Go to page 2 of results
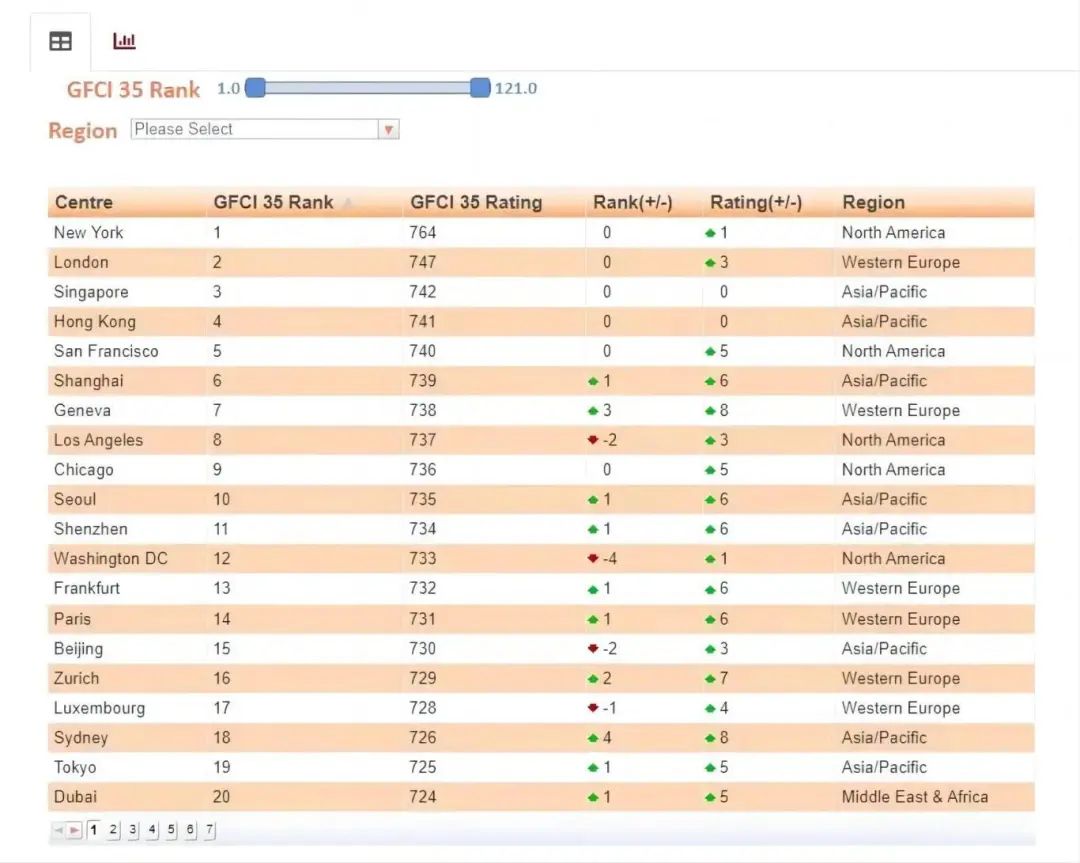 tap(113, 829)
